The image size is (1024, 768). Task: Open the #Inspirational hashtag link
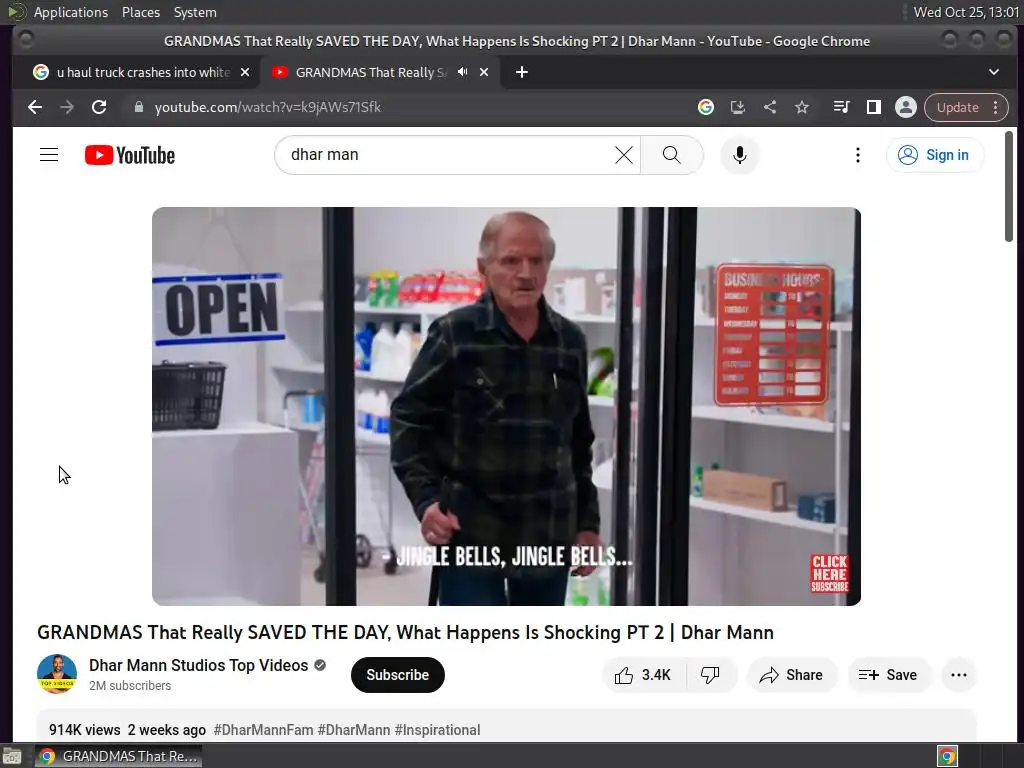coord(437,729)
